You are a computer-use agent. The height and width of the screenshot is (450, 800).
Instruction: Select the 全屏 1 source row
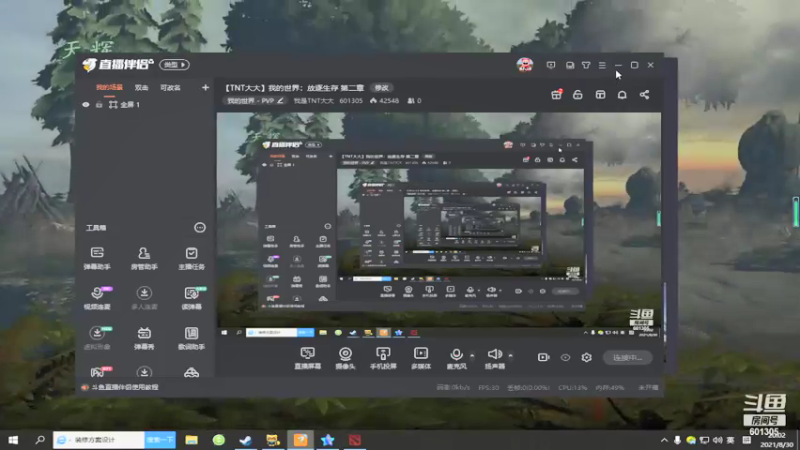pyautogui.click(x=145, y=105)
